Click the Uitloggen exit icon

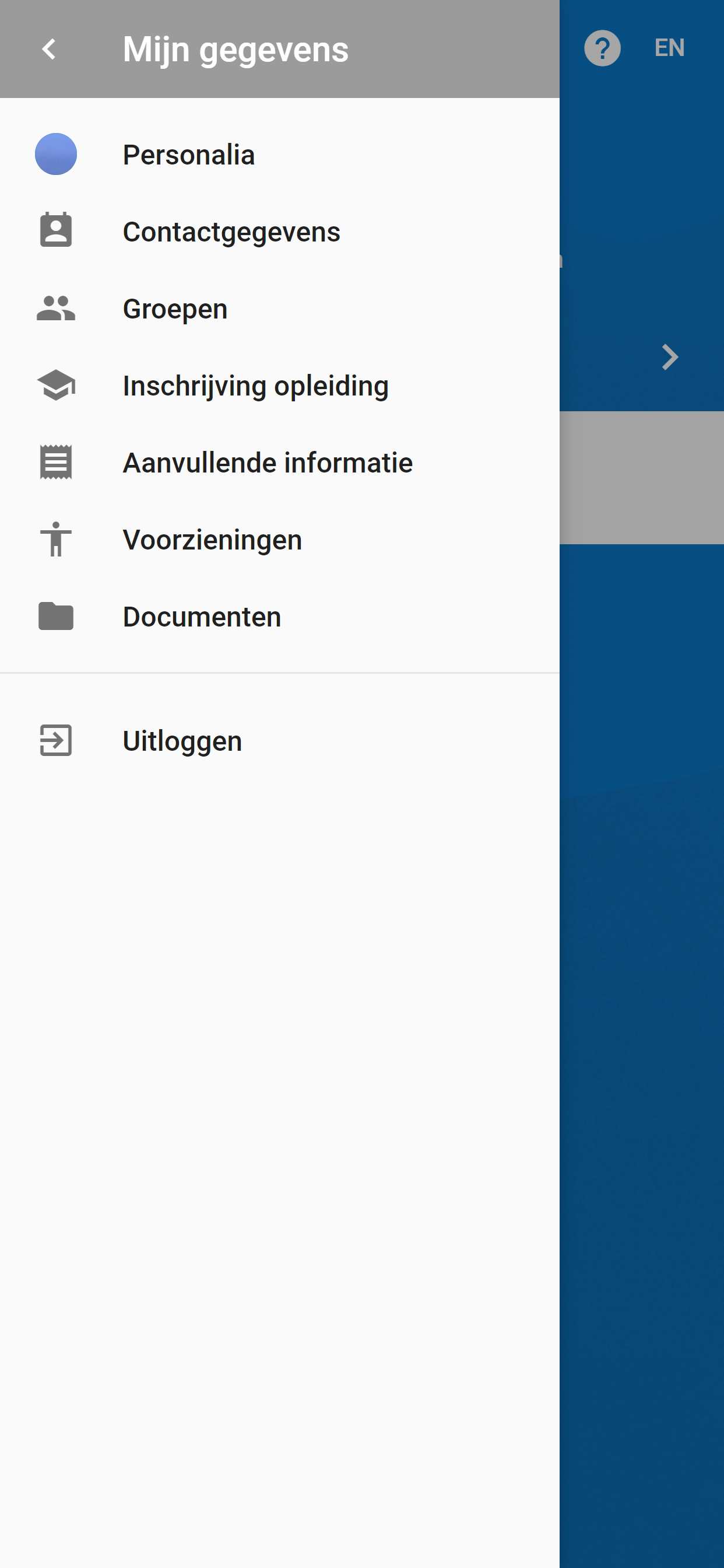point(56,740)
